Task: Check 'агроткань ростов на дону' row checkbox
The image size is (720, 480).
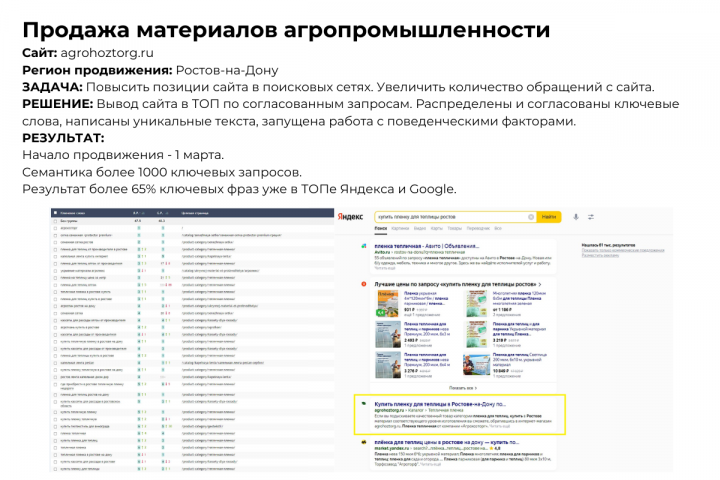Action: [56, 306]
